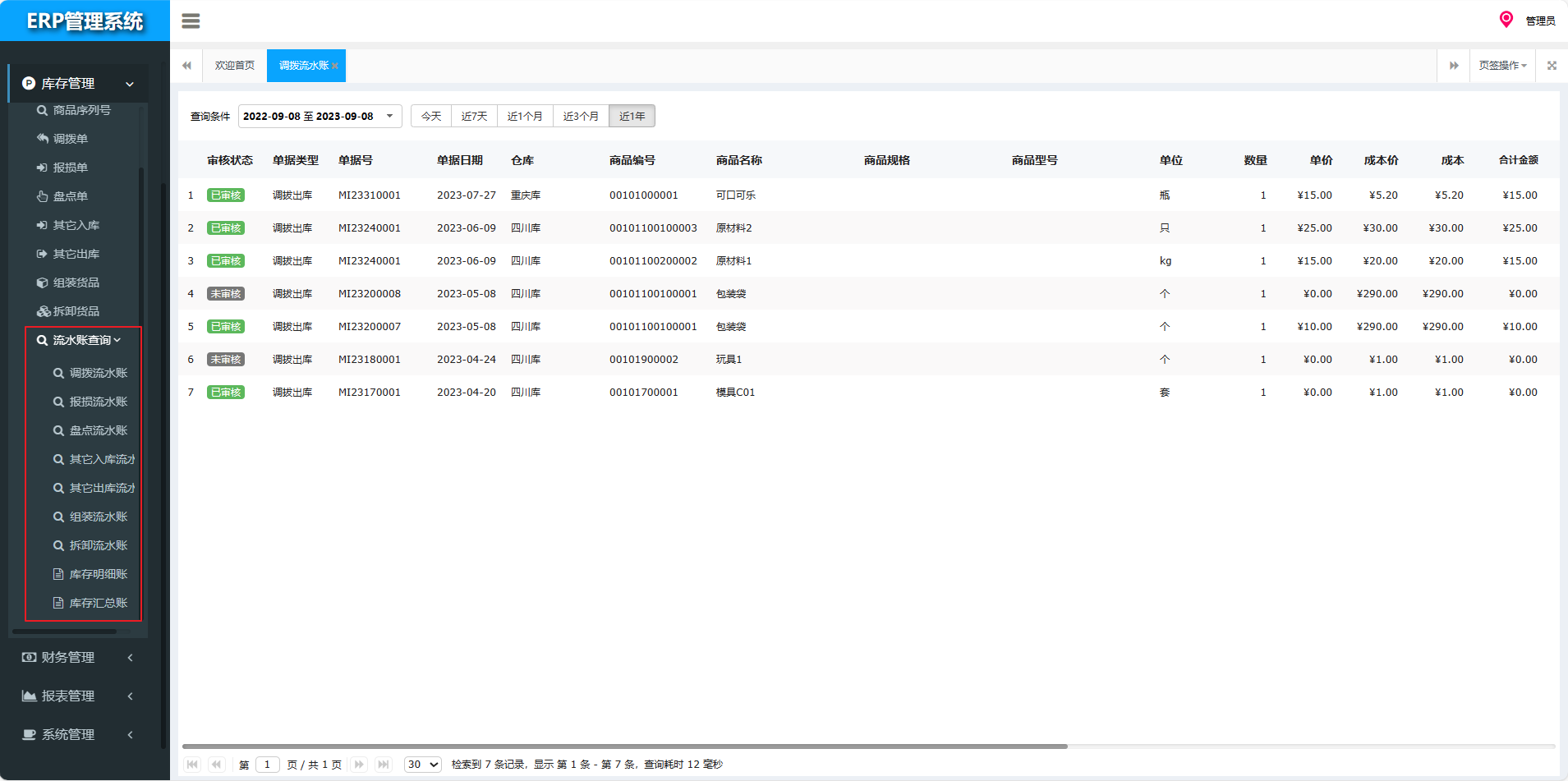Screen dimensions: 1568x781
Task: Select the 近1年 quick filter
Action: [632, 117]
